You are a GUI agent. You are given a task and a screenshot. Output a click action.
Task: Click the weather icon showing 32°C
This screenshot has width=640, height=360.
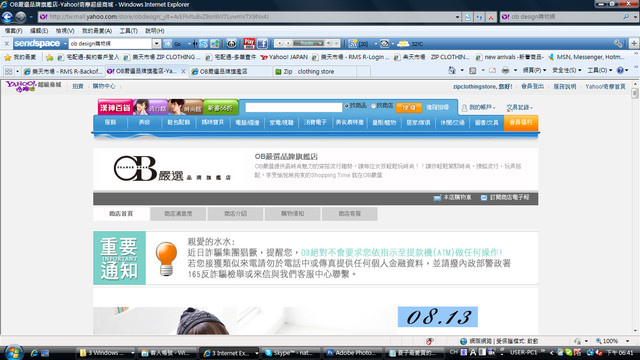[x=403, y=43]
